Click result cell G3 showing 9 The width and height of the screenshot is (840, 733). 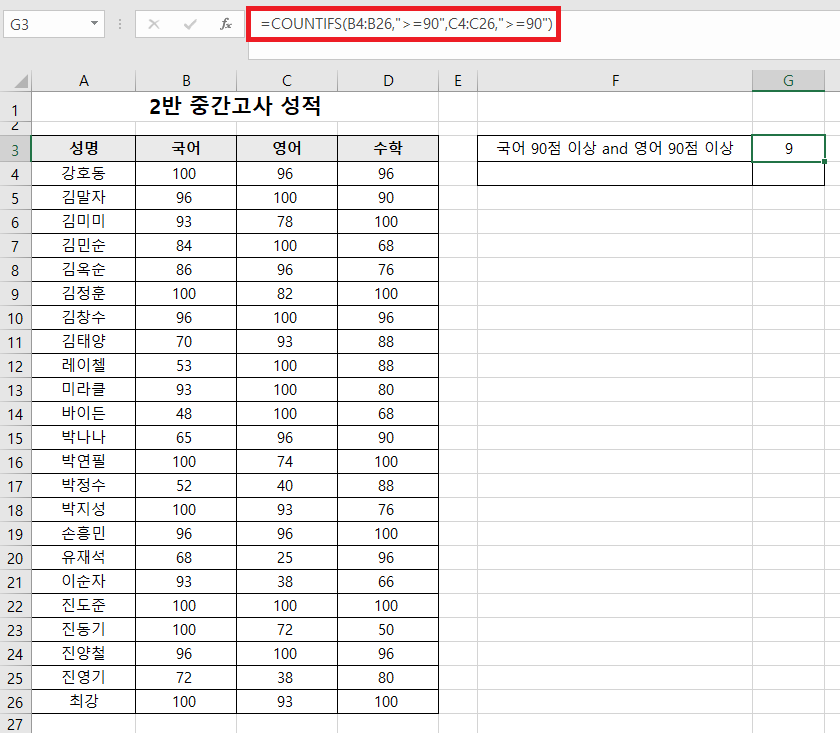coord(788,148)
